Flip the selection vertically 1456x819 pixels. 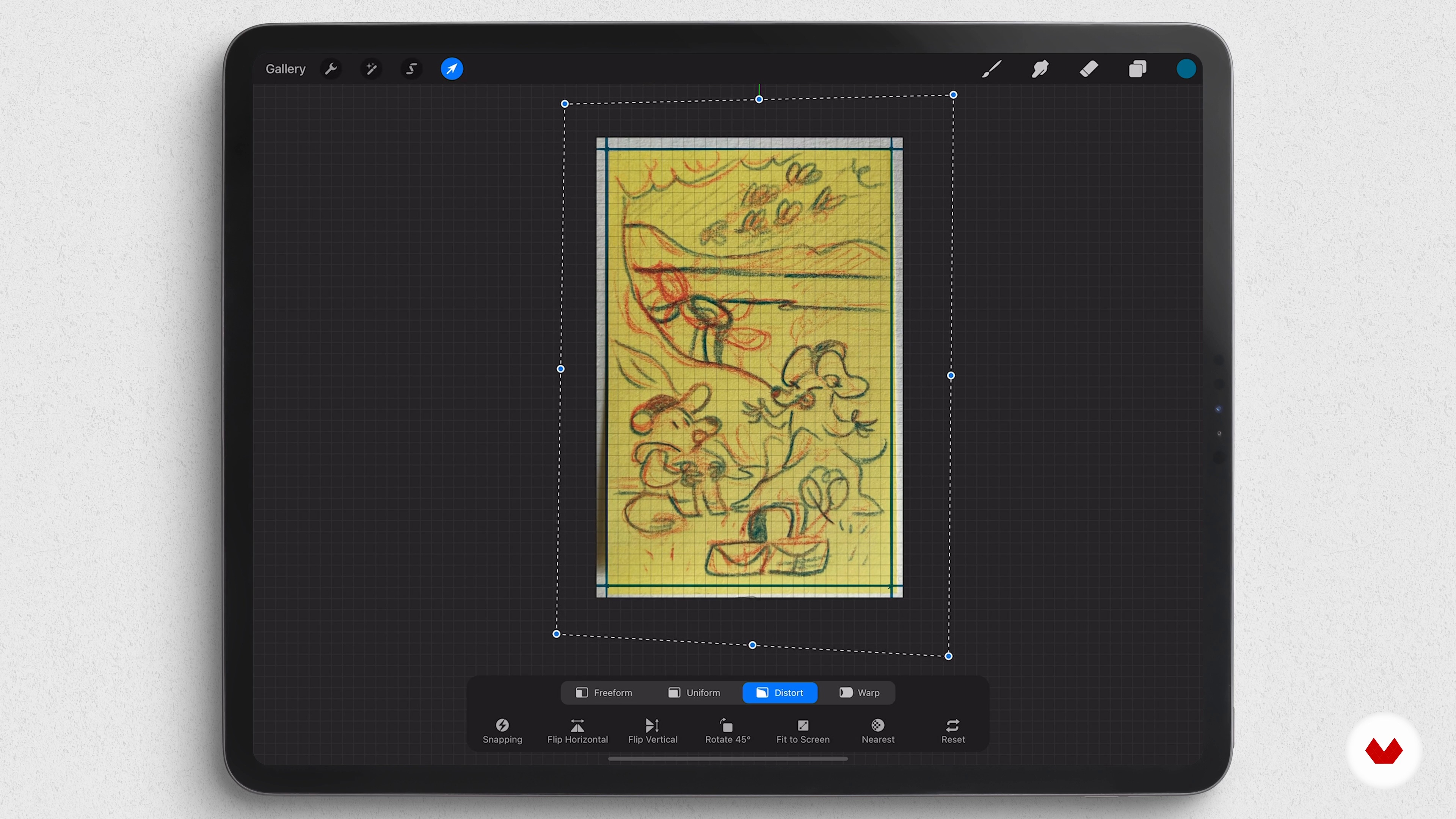[x=653, y=731]
